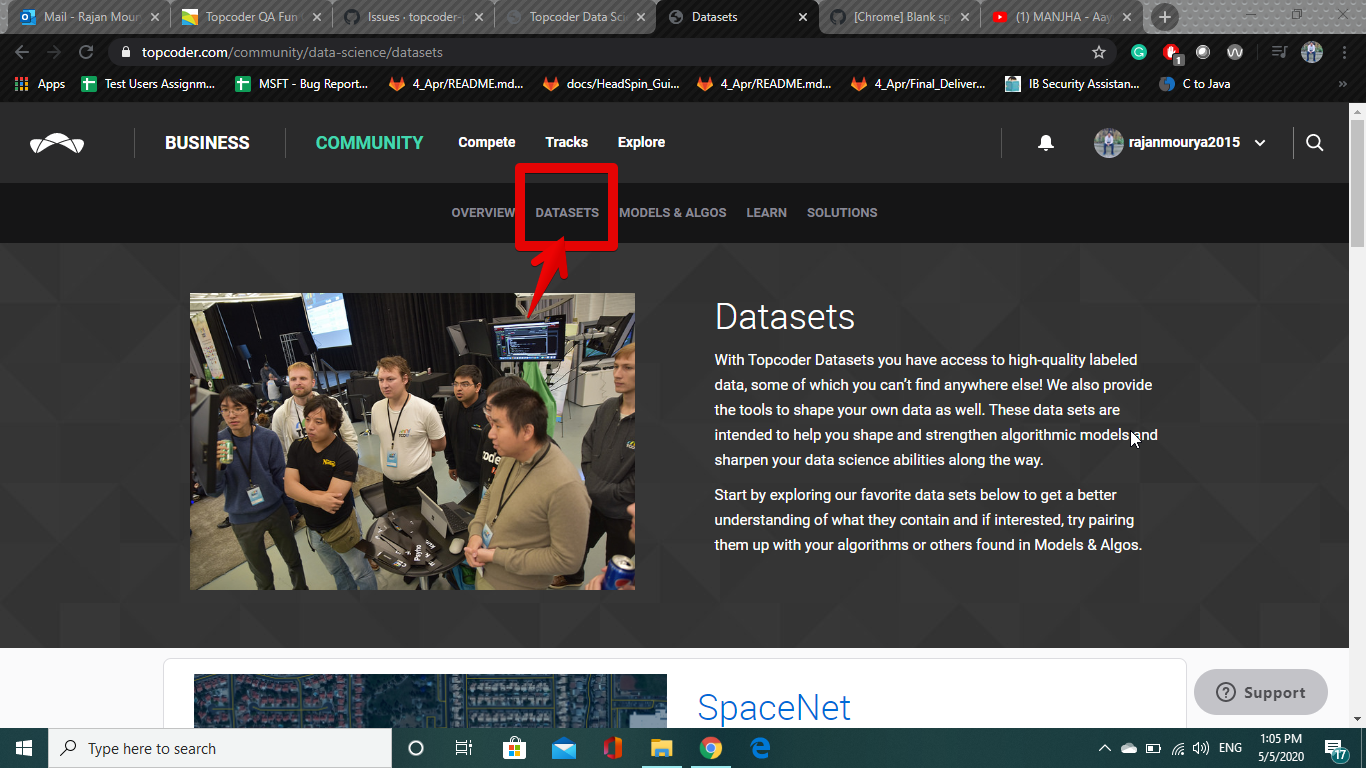Switch to Chrome Blank GitHub tab

900,17
